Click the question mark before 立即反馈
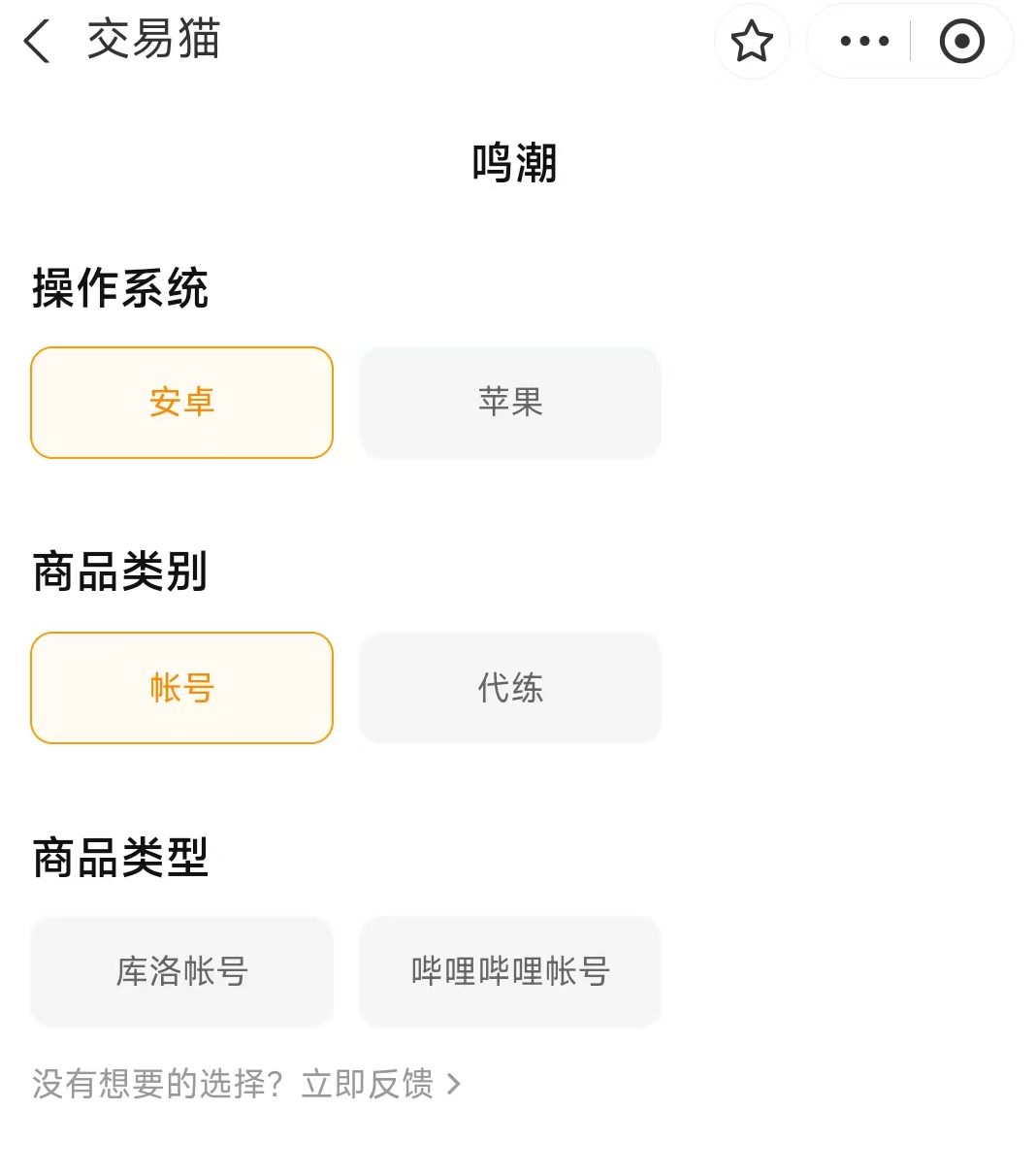The image size is (1036, 1175). pyautogui.click(x=275, y=1084)
